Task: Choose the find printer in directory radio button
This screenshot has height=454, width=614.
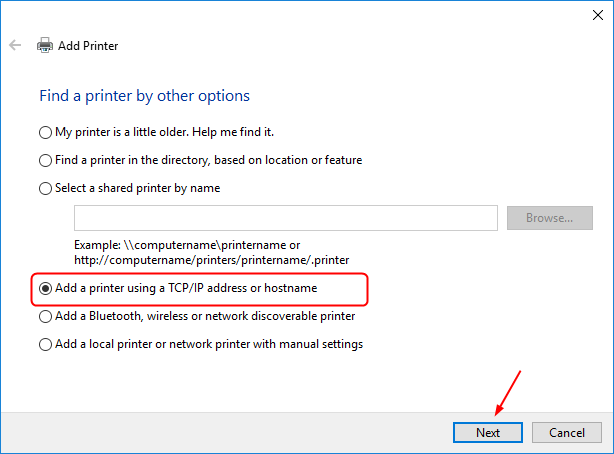Action: [x=45, y=160]
